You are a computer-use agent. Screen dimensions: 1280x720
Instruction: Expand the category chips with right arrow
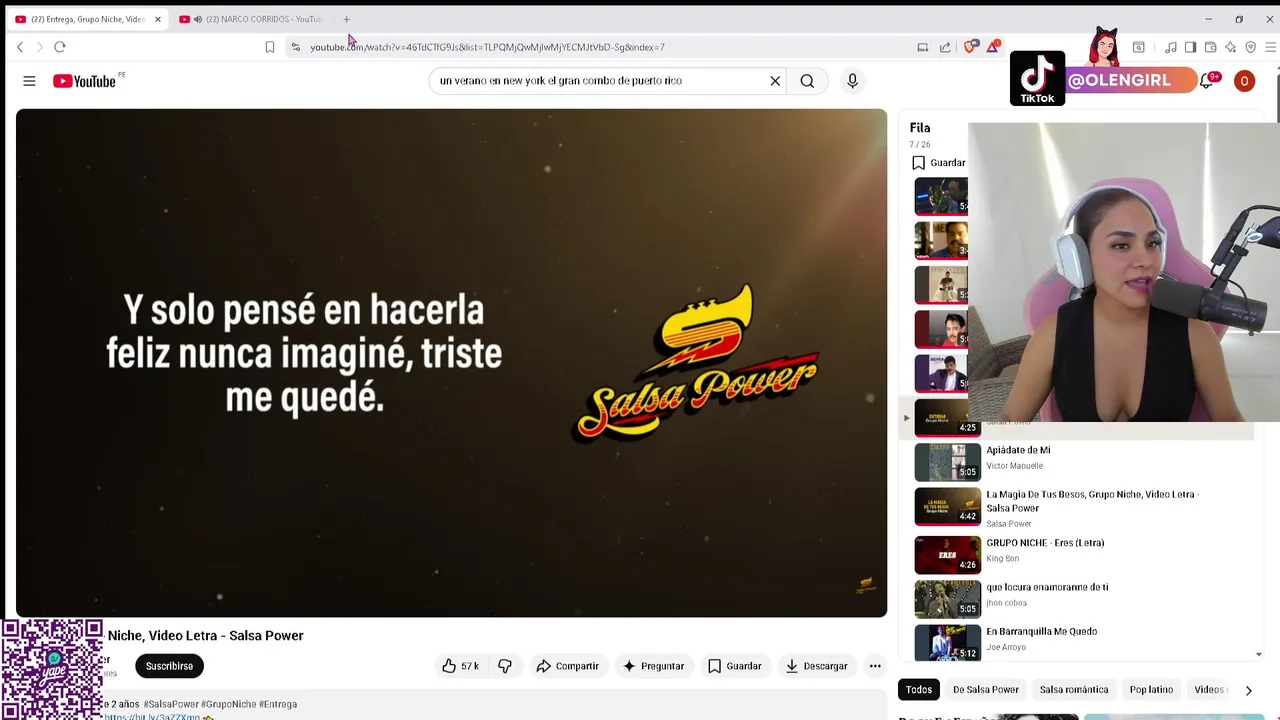(1248, 690)
